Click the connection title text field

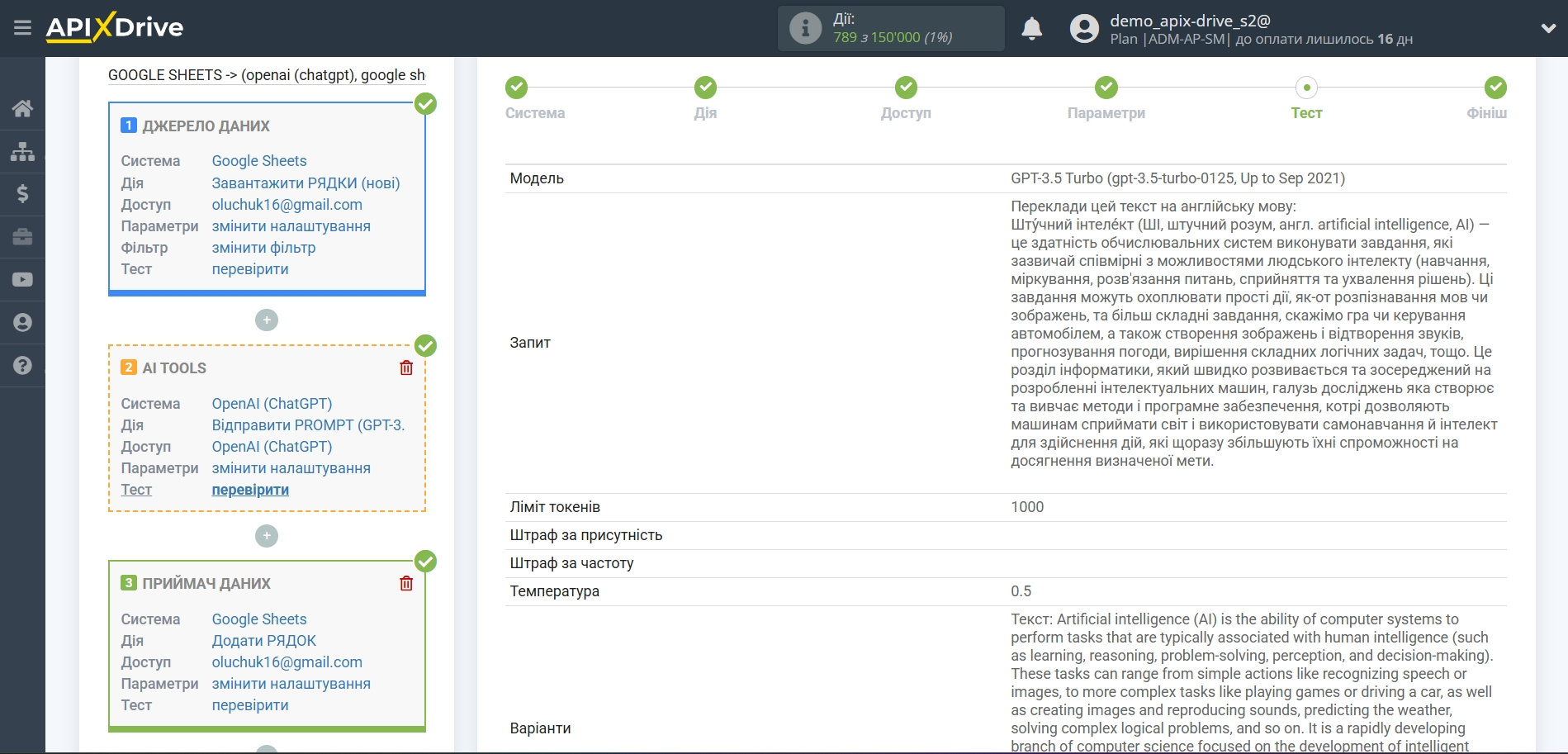[267, 75]
